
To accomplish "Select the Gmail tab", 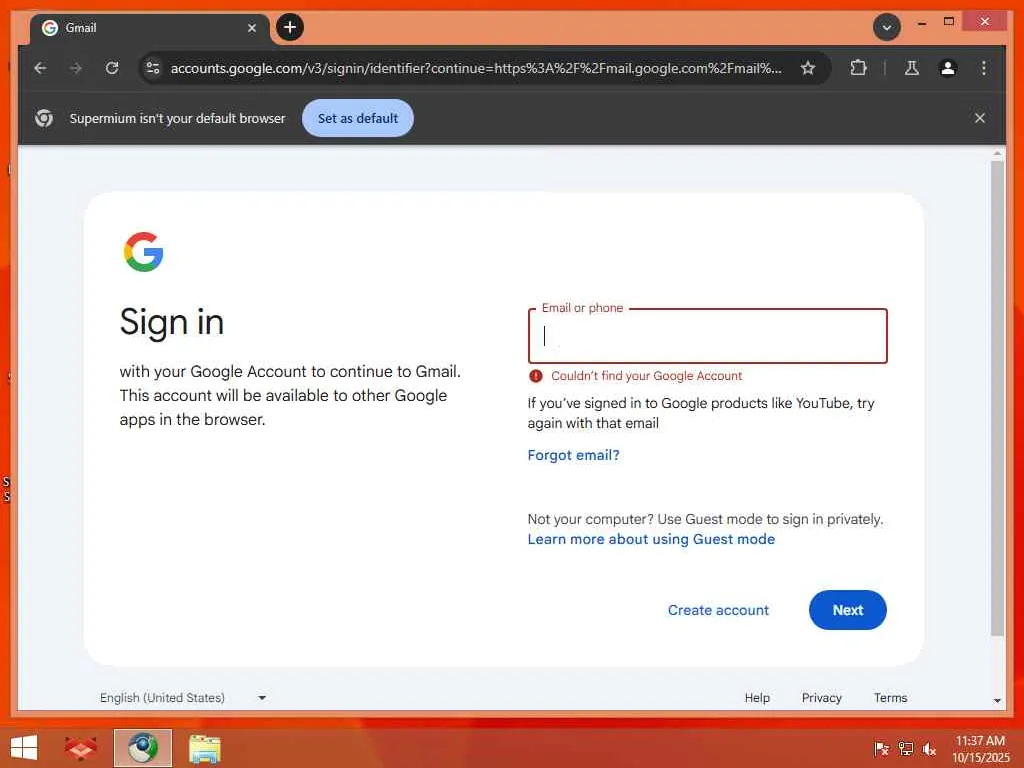I will (x=149, y=28).
